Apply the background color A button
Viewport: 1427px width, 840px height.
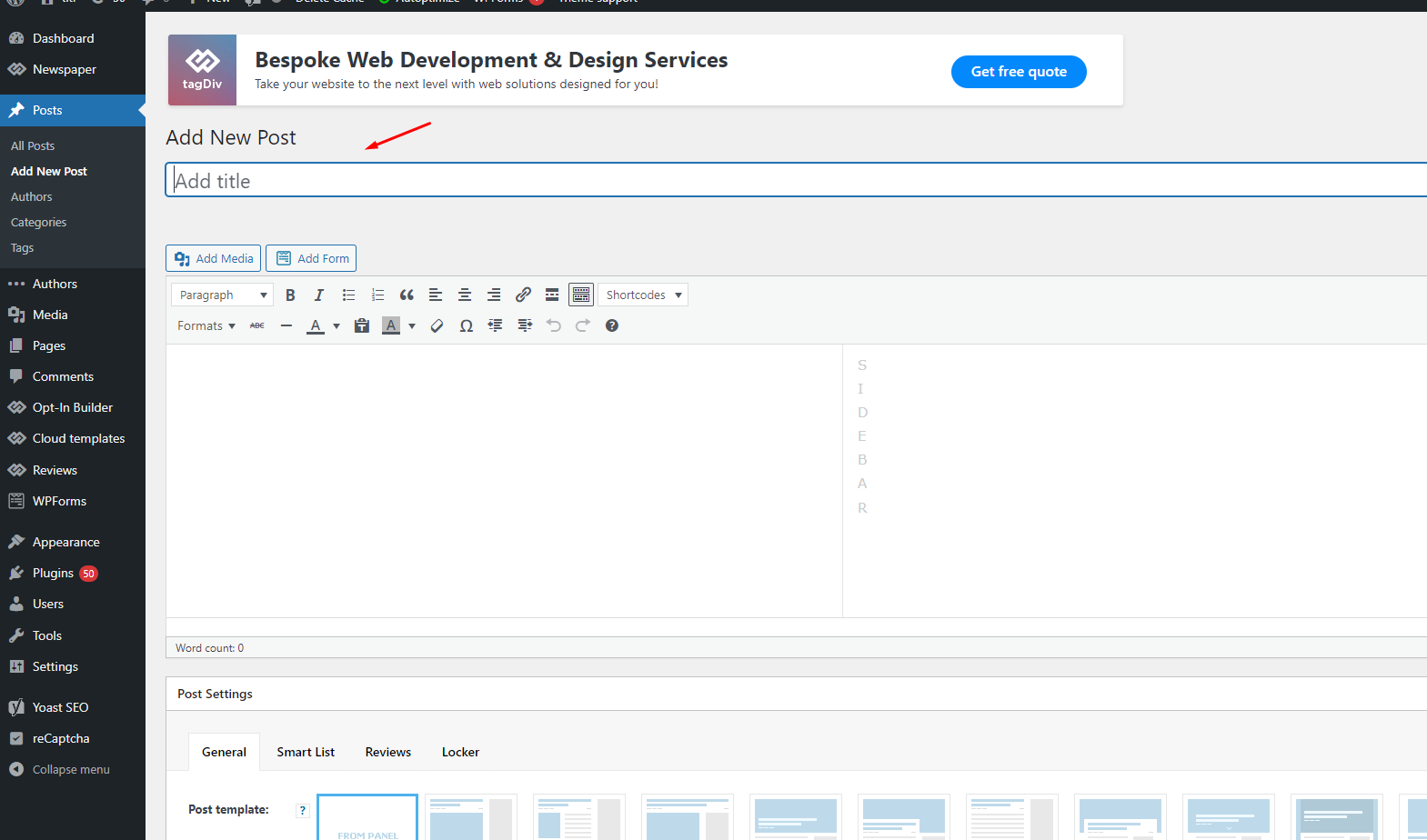391,325
